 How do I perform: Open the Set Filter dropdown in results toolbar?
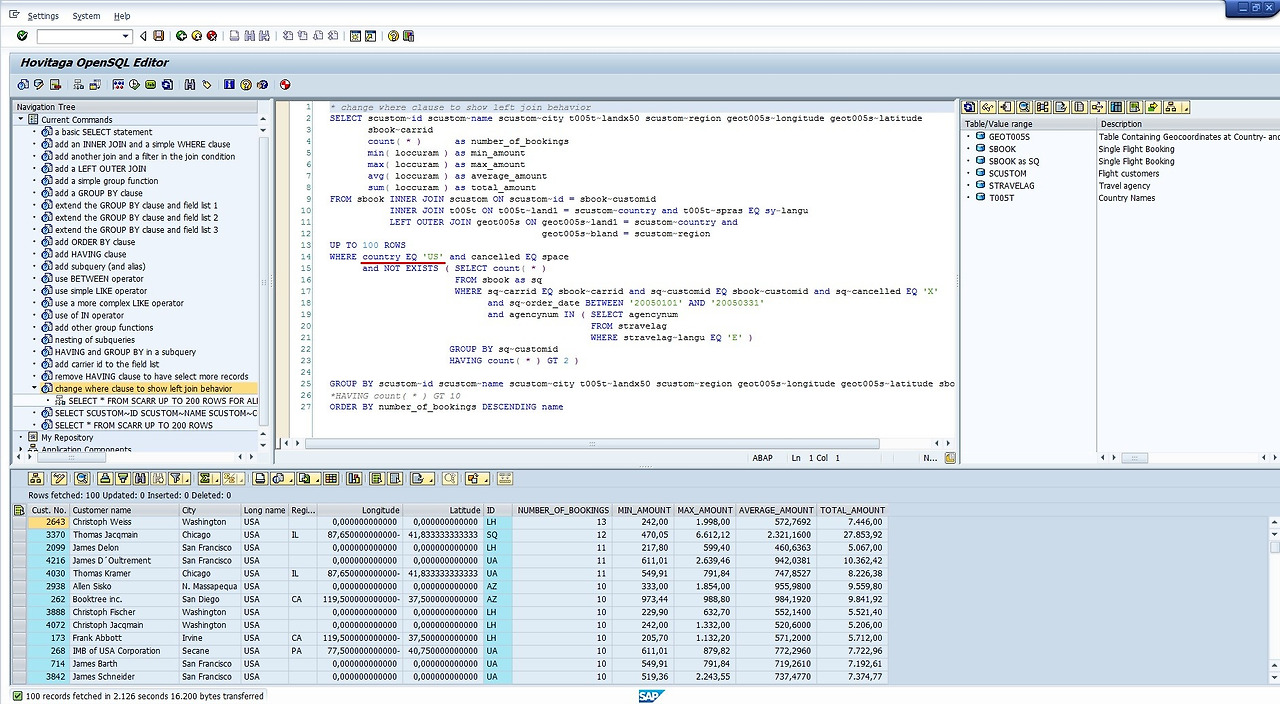(x=187, y=478)
